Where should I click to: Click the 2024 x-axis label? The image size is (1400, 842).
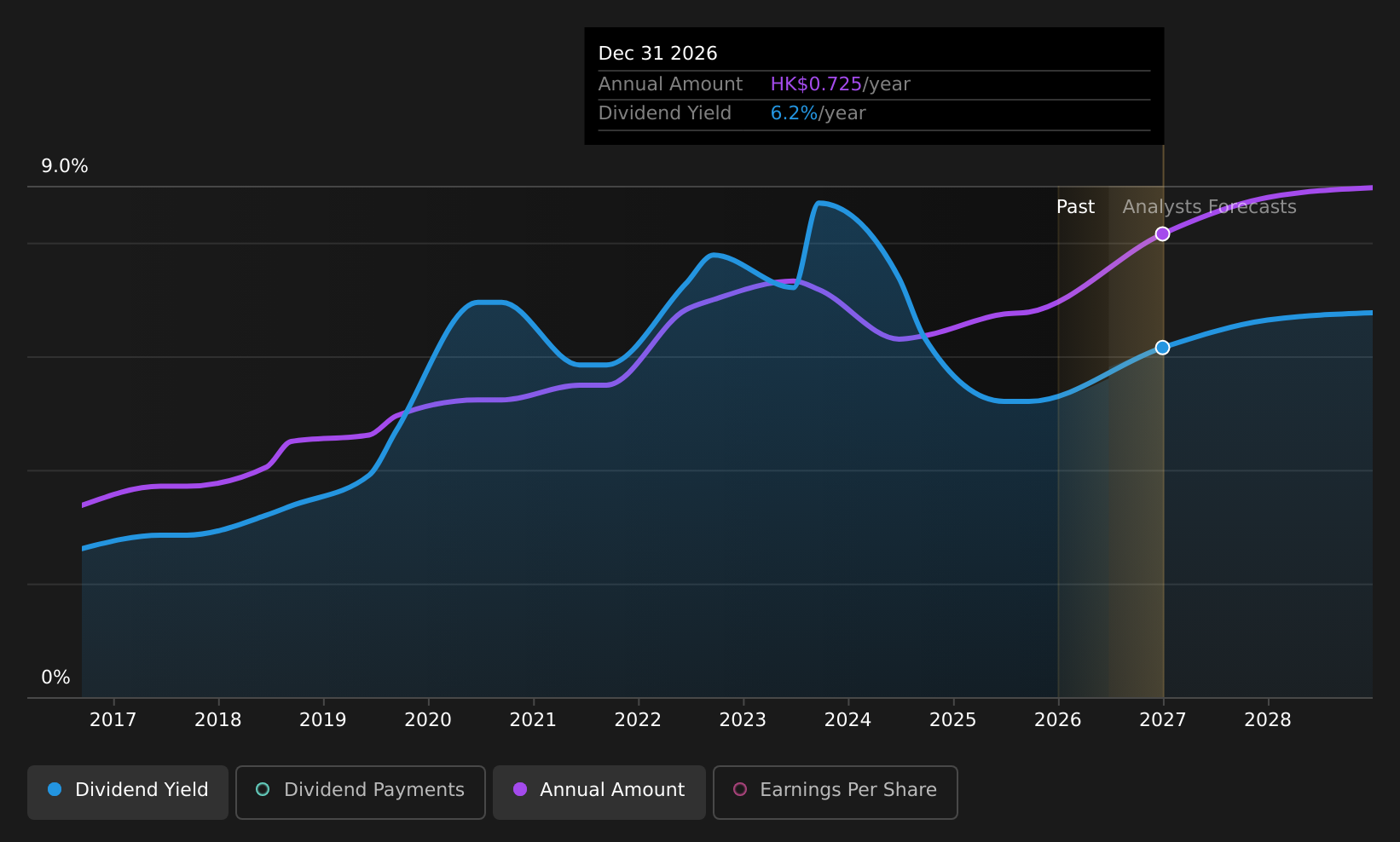pyautogui.click(x=848, y=720)
